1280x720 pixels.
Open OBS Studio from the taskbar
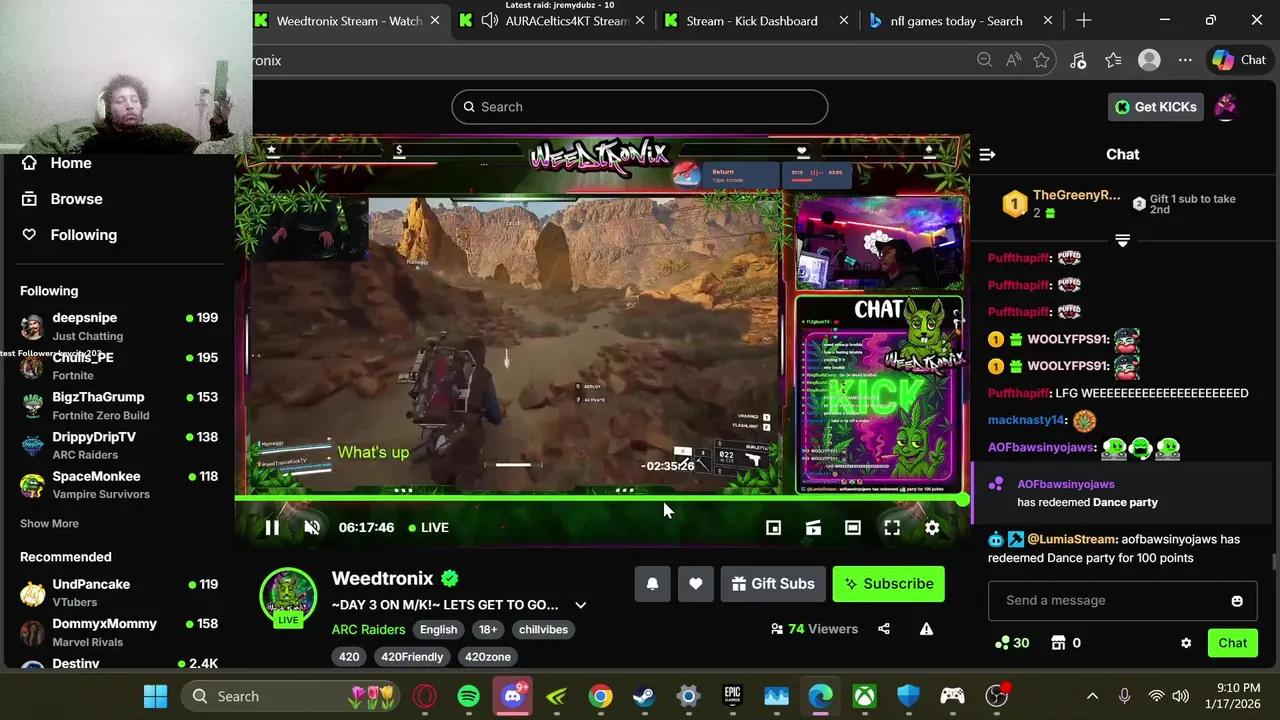click(996, 696)
